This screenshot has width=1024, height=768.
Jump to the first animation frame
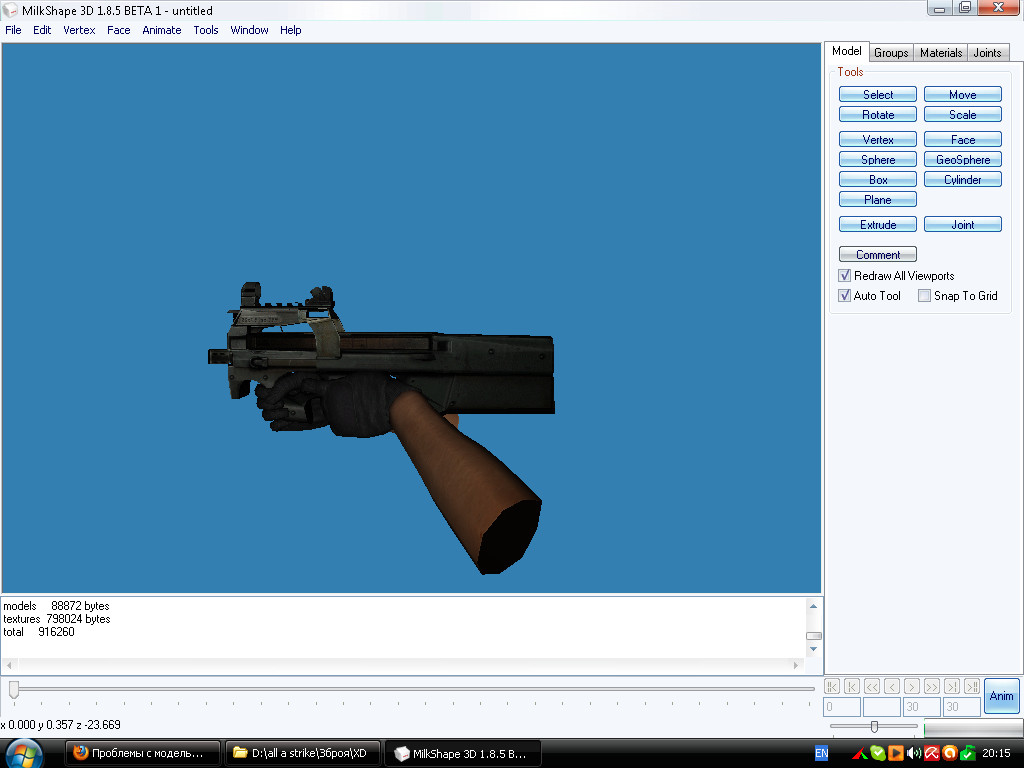coord(831,686)
